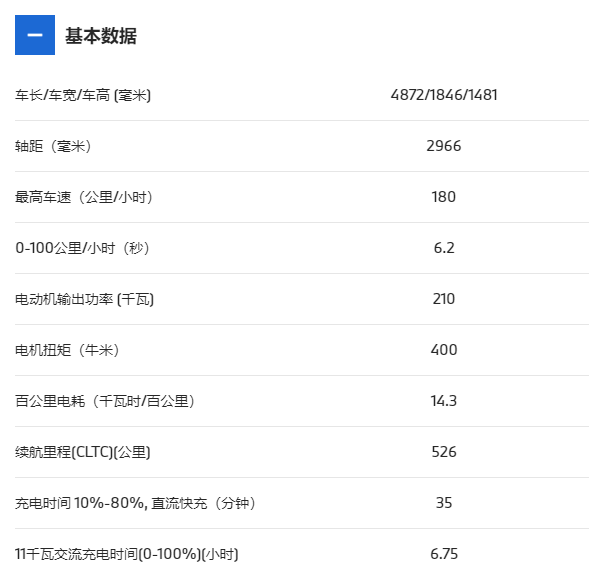Click the top speed value 180
The image size is (593, 569).
click(444, 197)
